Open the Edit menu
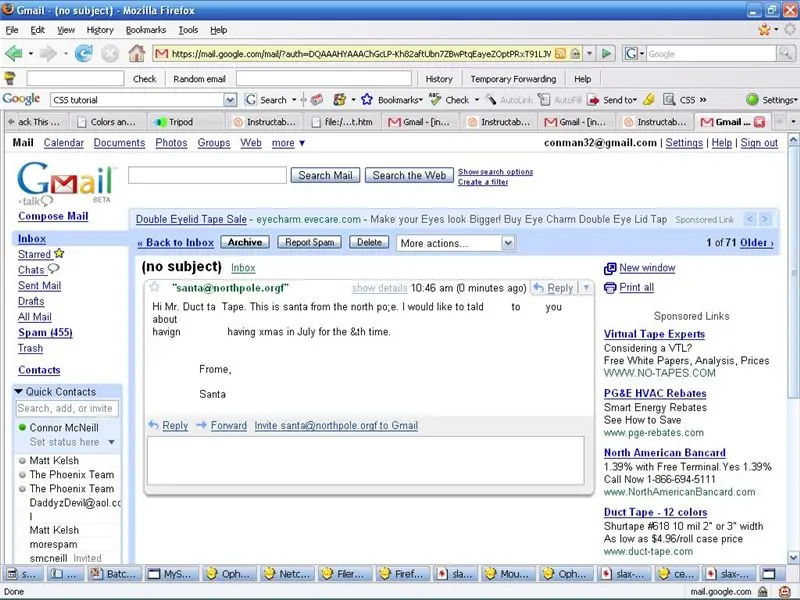800x600 pixels. click(37, 30)
